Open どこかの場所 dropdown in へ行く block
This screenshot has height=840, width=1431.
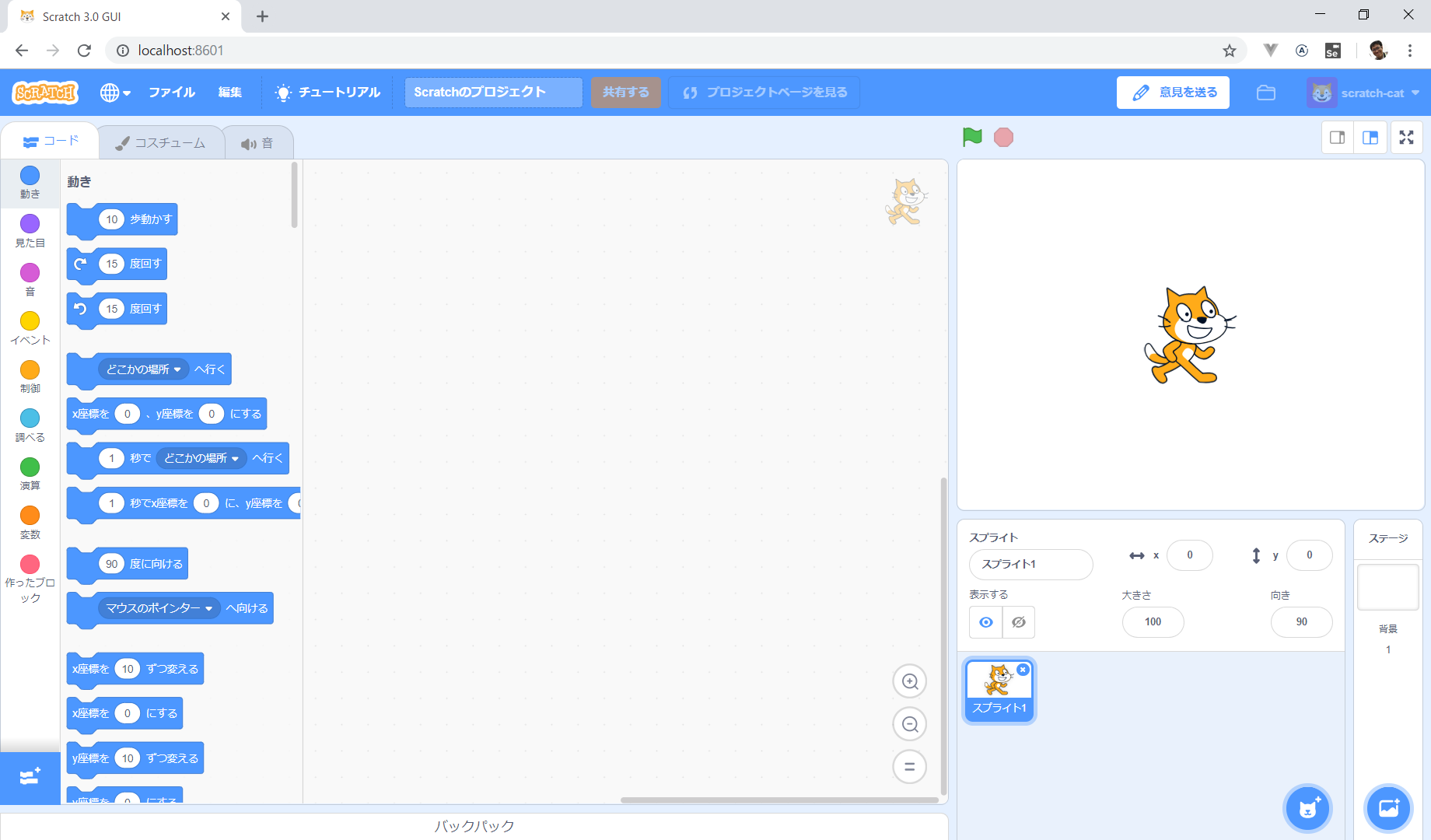click(143, 369)
